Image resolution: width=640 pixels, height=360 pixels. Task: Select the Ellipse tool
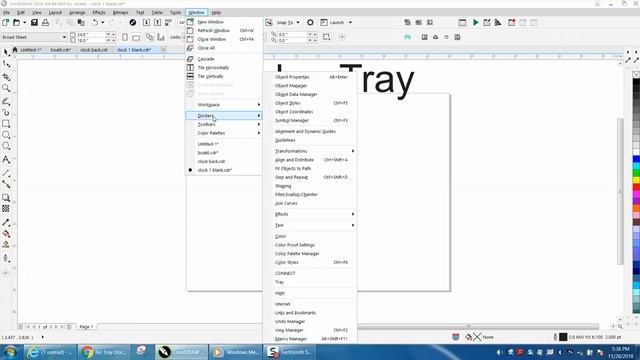point(6,135)
